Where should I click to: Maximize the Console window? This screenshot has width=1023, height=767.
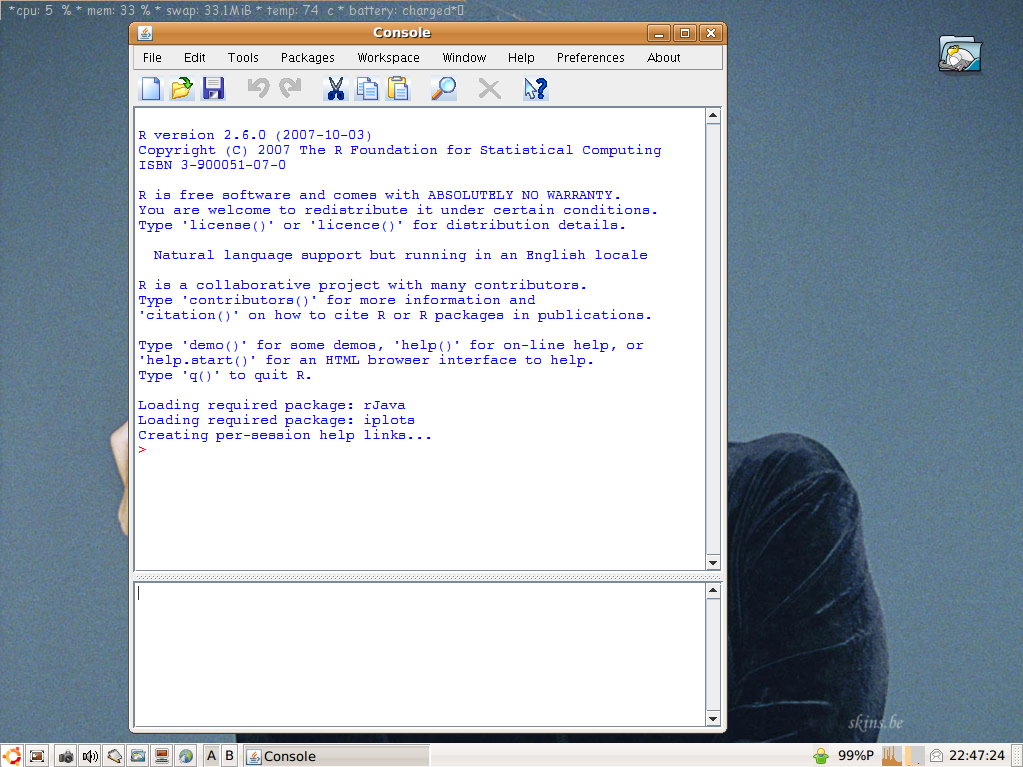click(x=684, y=33)
